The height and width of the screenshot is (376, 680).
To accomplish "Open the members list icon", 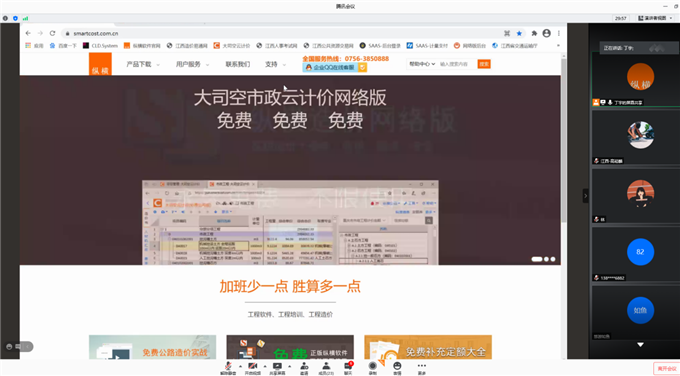I will pyautogui.click(x=326, y=368).
